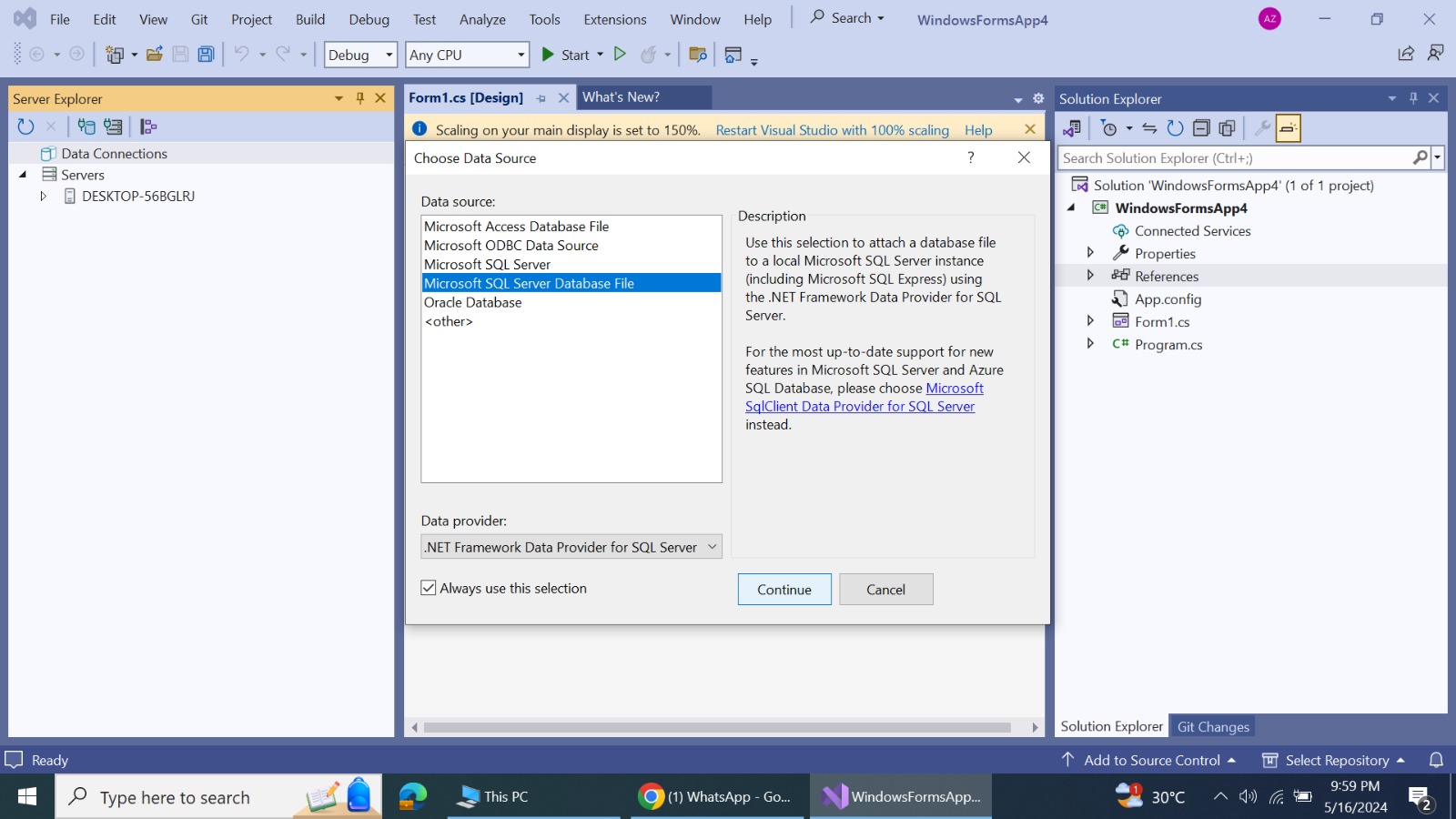The width and height of the screenshot is (1456, 819).
Task: Open the File menu
Action: click(x=60, y=19)
